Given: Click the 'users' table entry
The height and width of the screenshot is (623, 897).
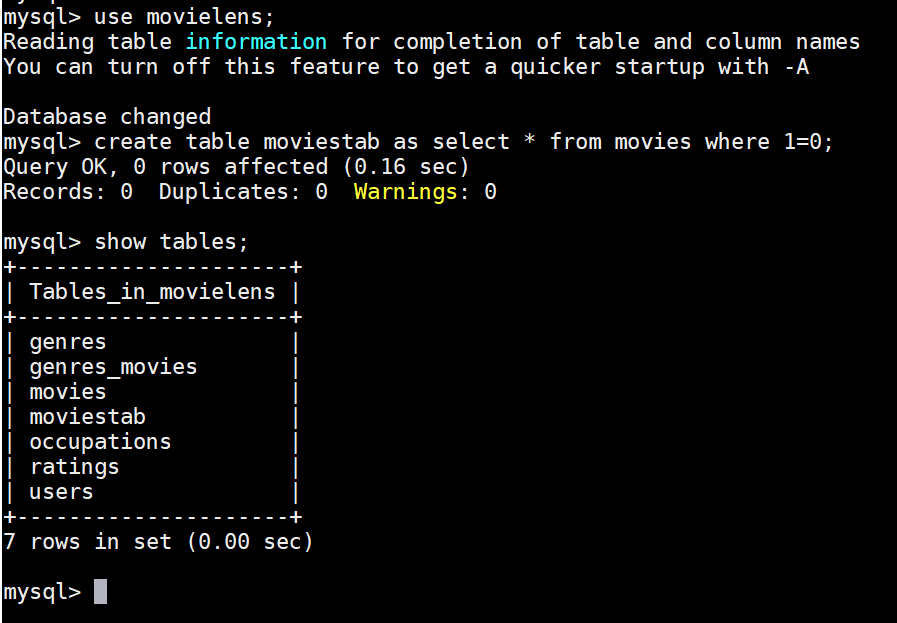Looking at the screenshot, I should click(x=61, y=492).
